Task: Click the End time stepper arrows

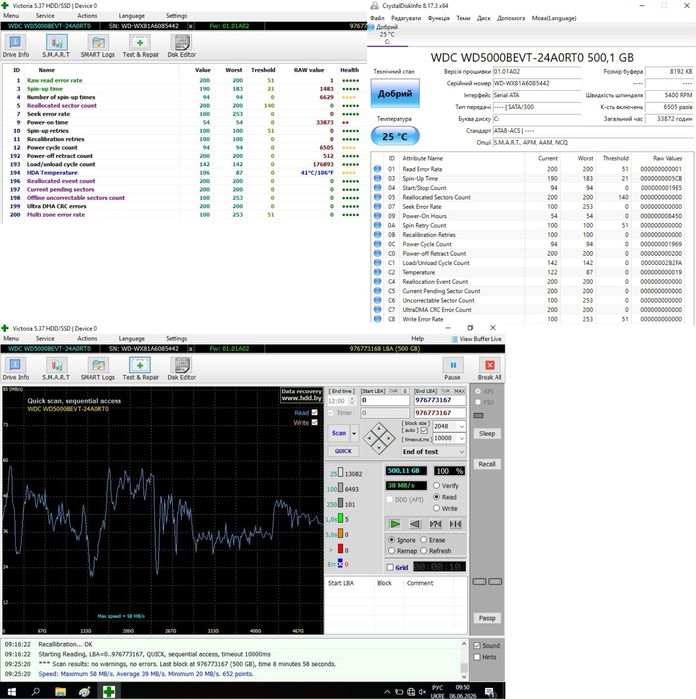Action: (x=352, y=401)
